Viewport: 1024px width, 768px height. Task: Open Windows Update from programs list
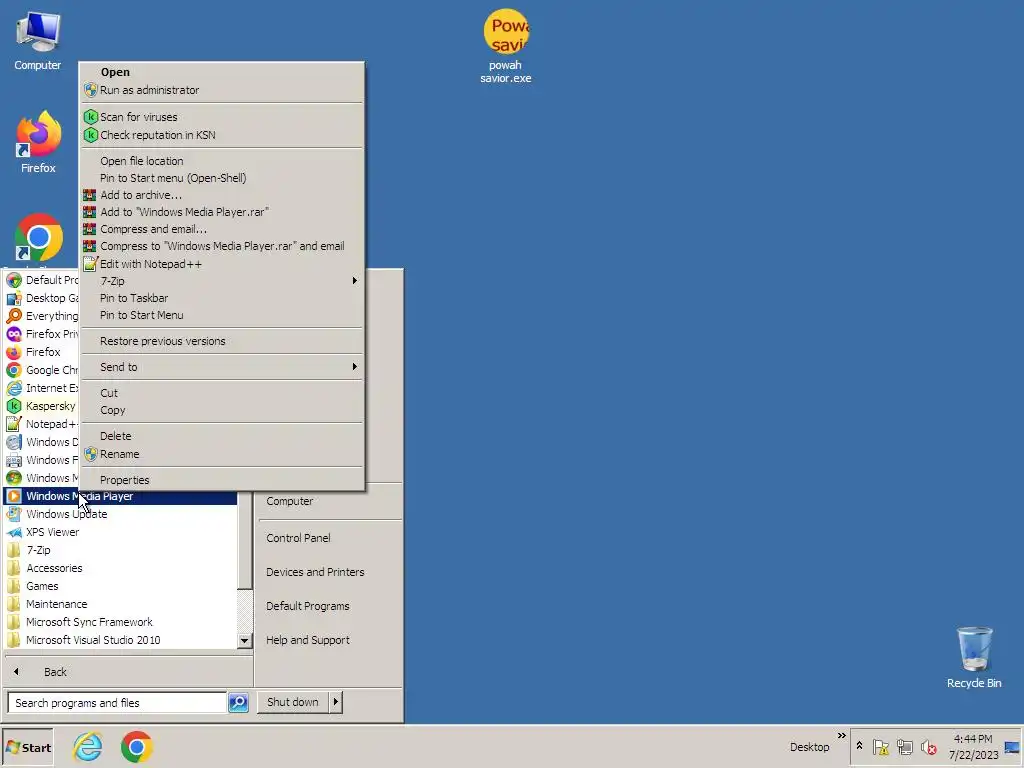click(x=120, y=514)
